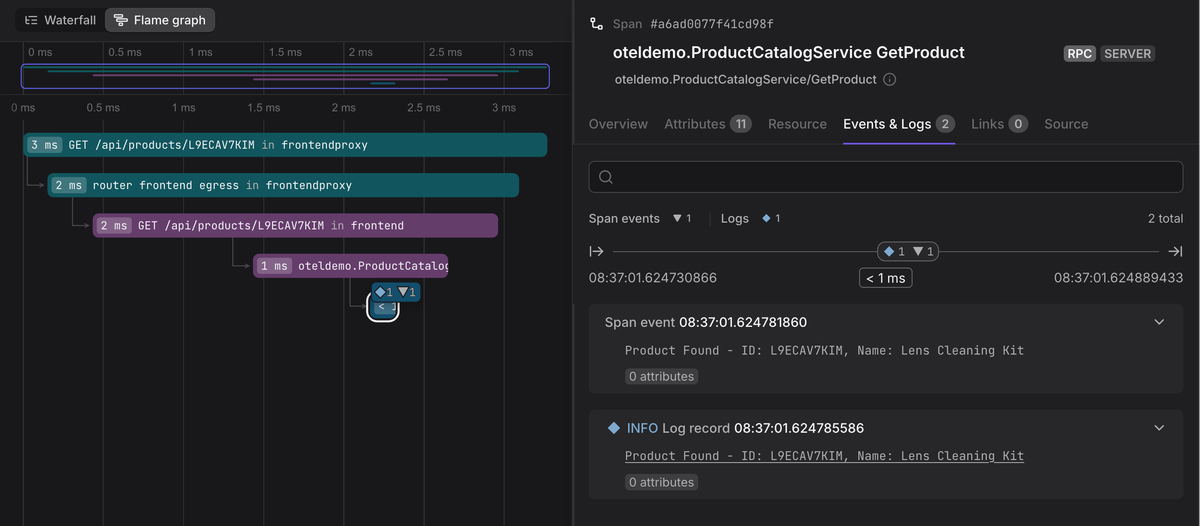1200x526 pixels.
Task: Click search magnifier icon in events search
Action: (606, 177)
